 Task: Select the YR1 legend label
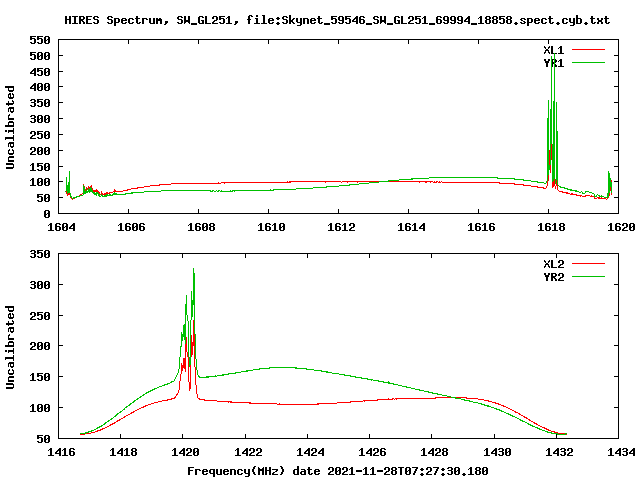[553, 63]
